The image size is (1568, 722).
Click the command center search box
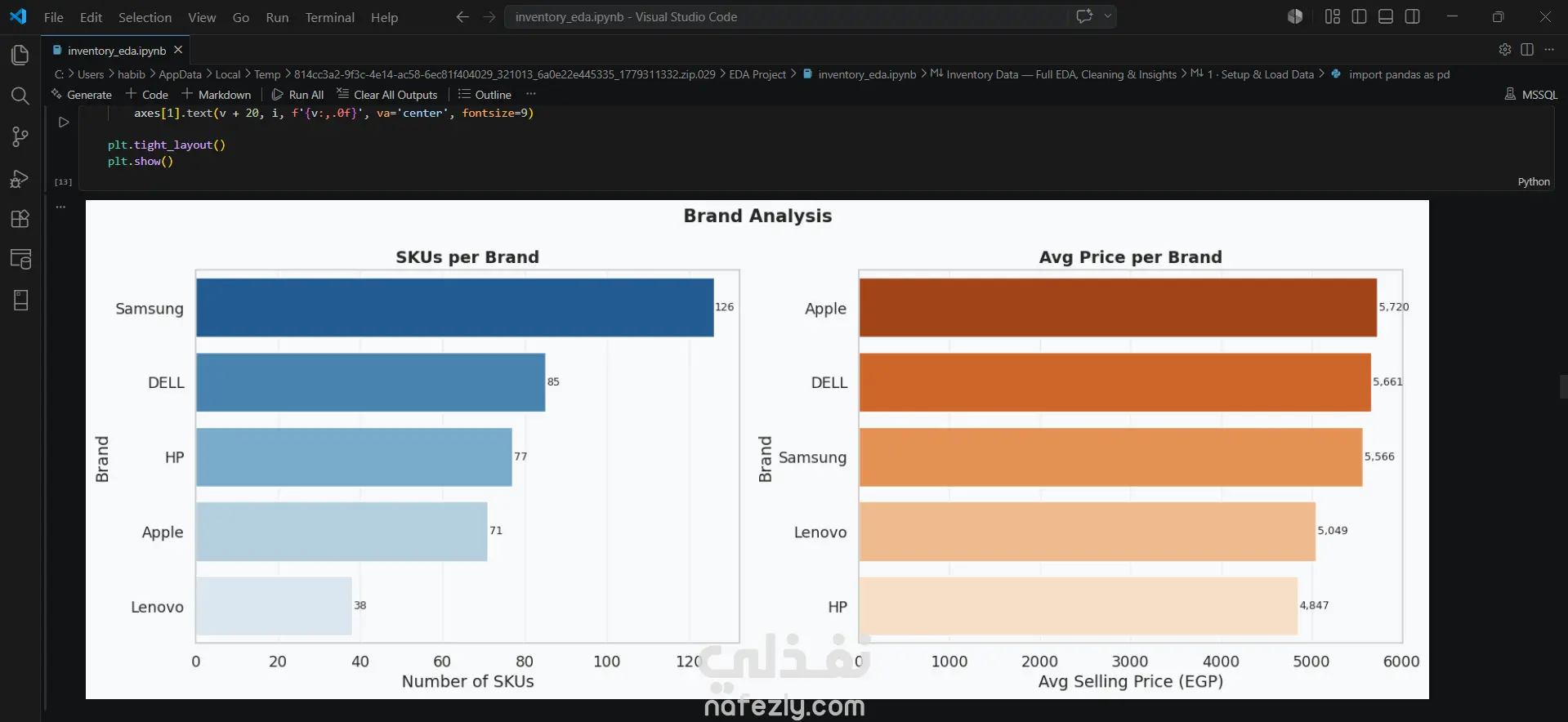[786, 16]
